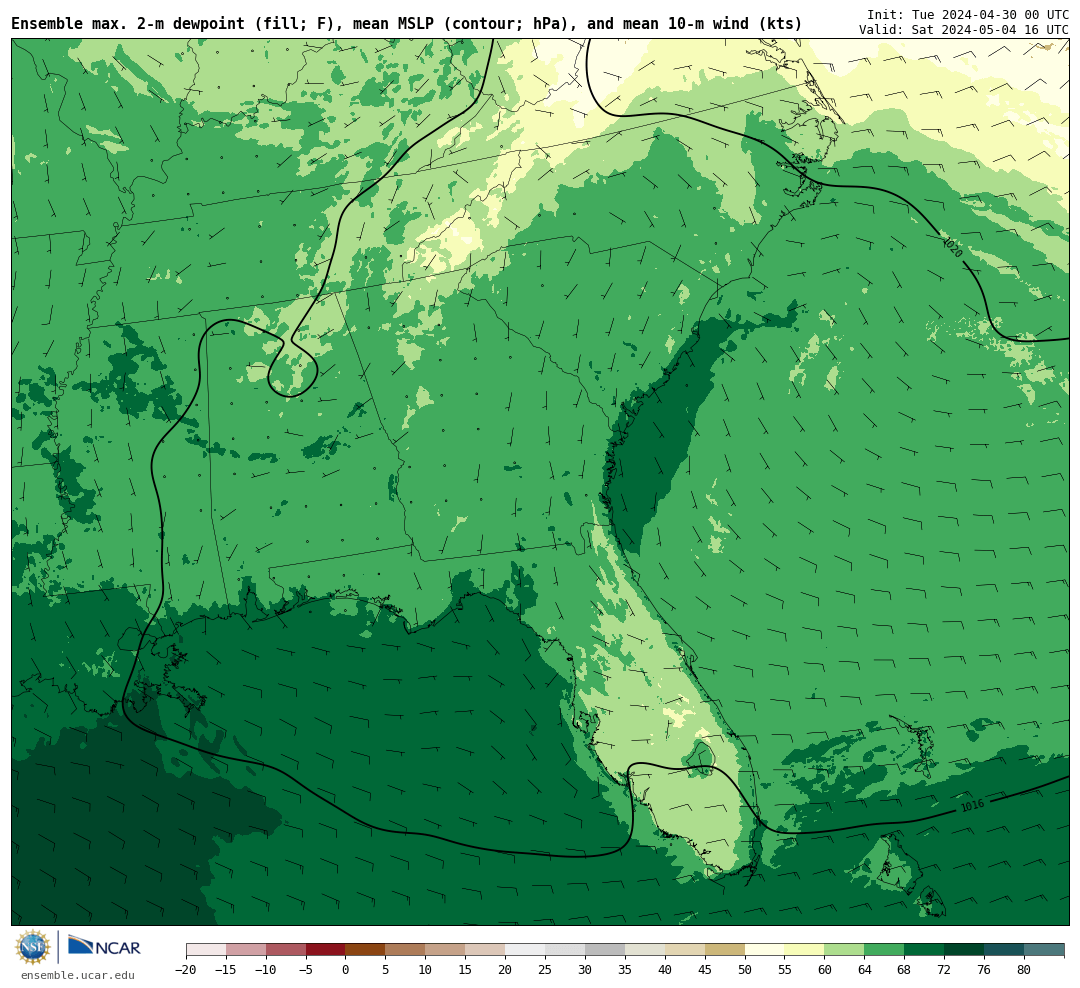Viewport: 1080px width, 988px height.
Task: Click the 1020 contour label
Action: pos(953,247)
